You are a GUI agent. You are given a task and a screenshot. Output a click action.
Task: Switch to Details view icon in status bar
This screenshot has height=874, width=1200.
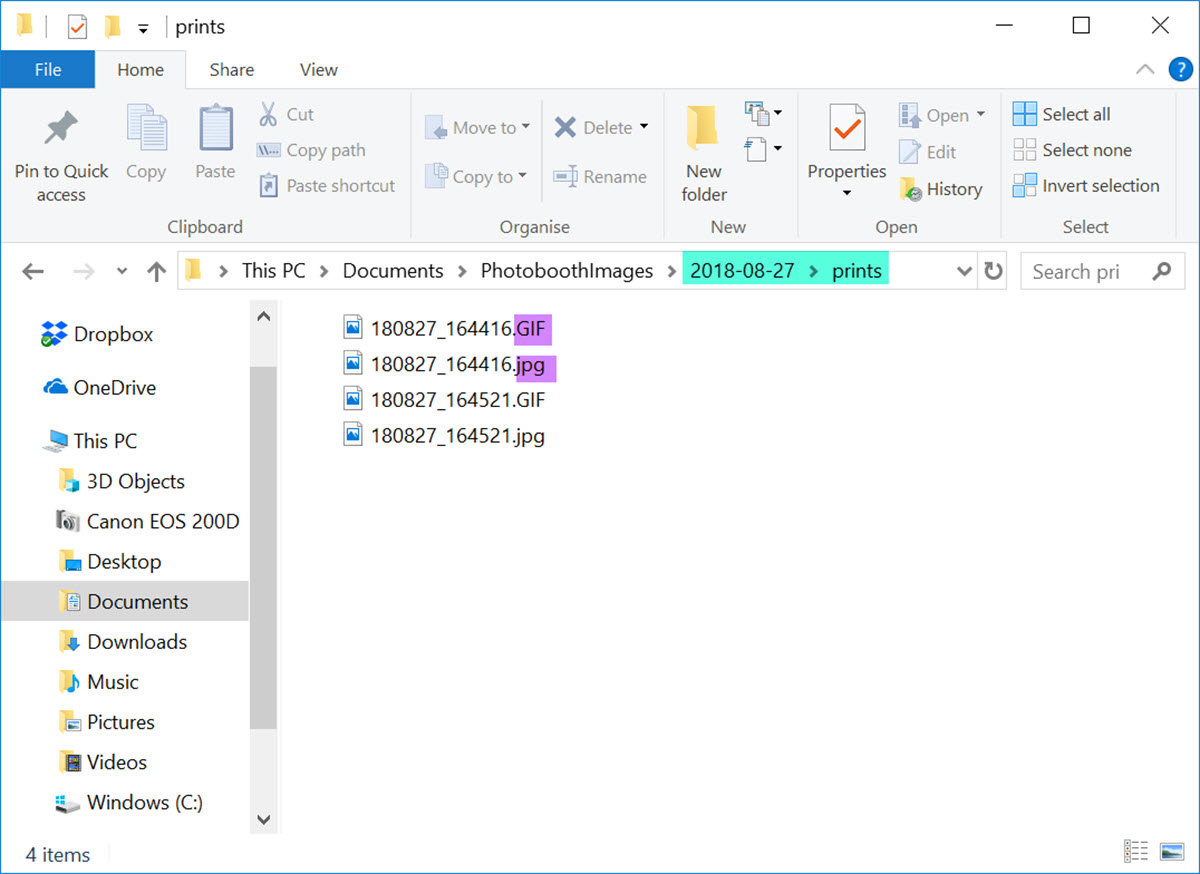click(1136, 851)
